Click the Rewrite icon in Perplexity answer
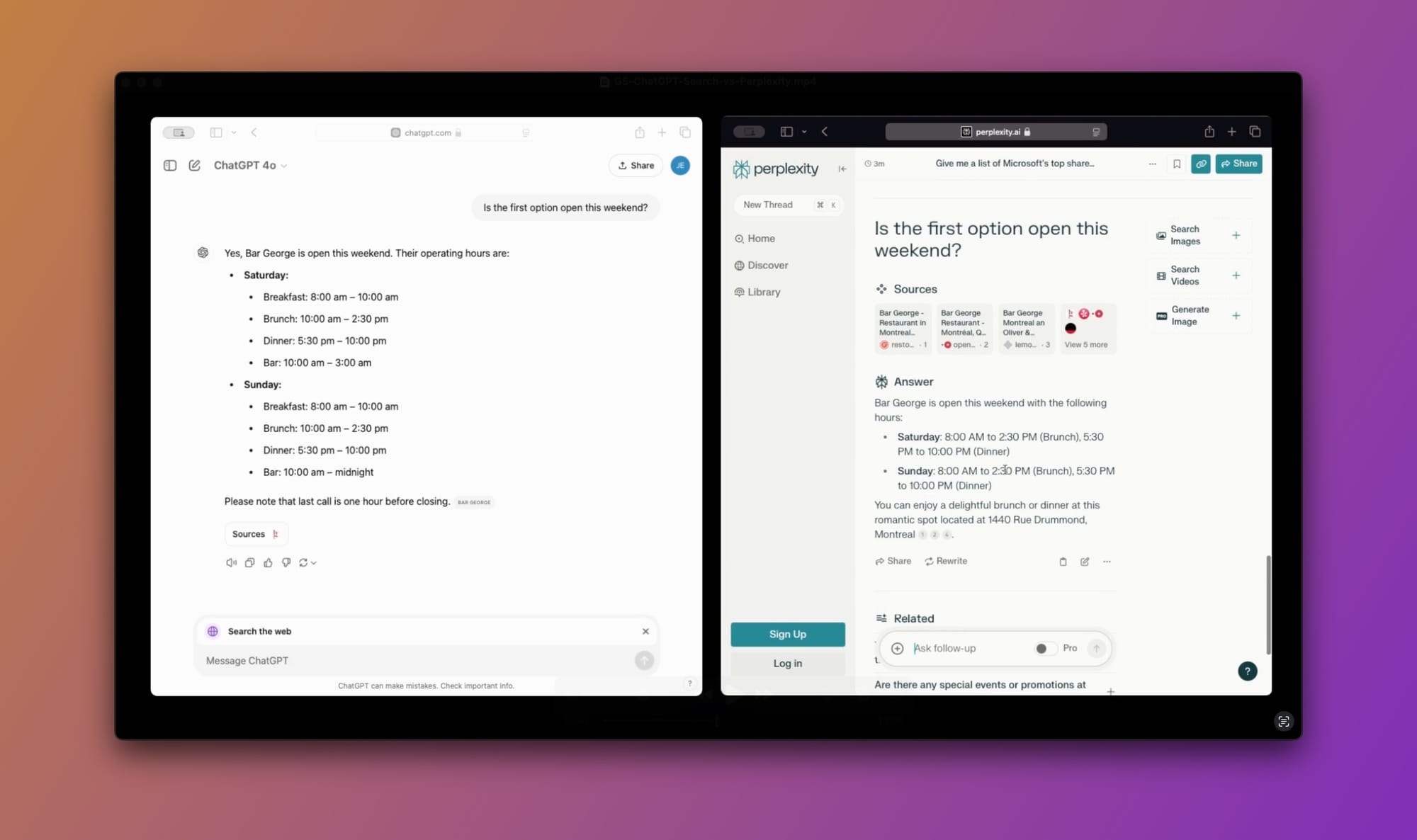1417x840 pixels. 928,561
